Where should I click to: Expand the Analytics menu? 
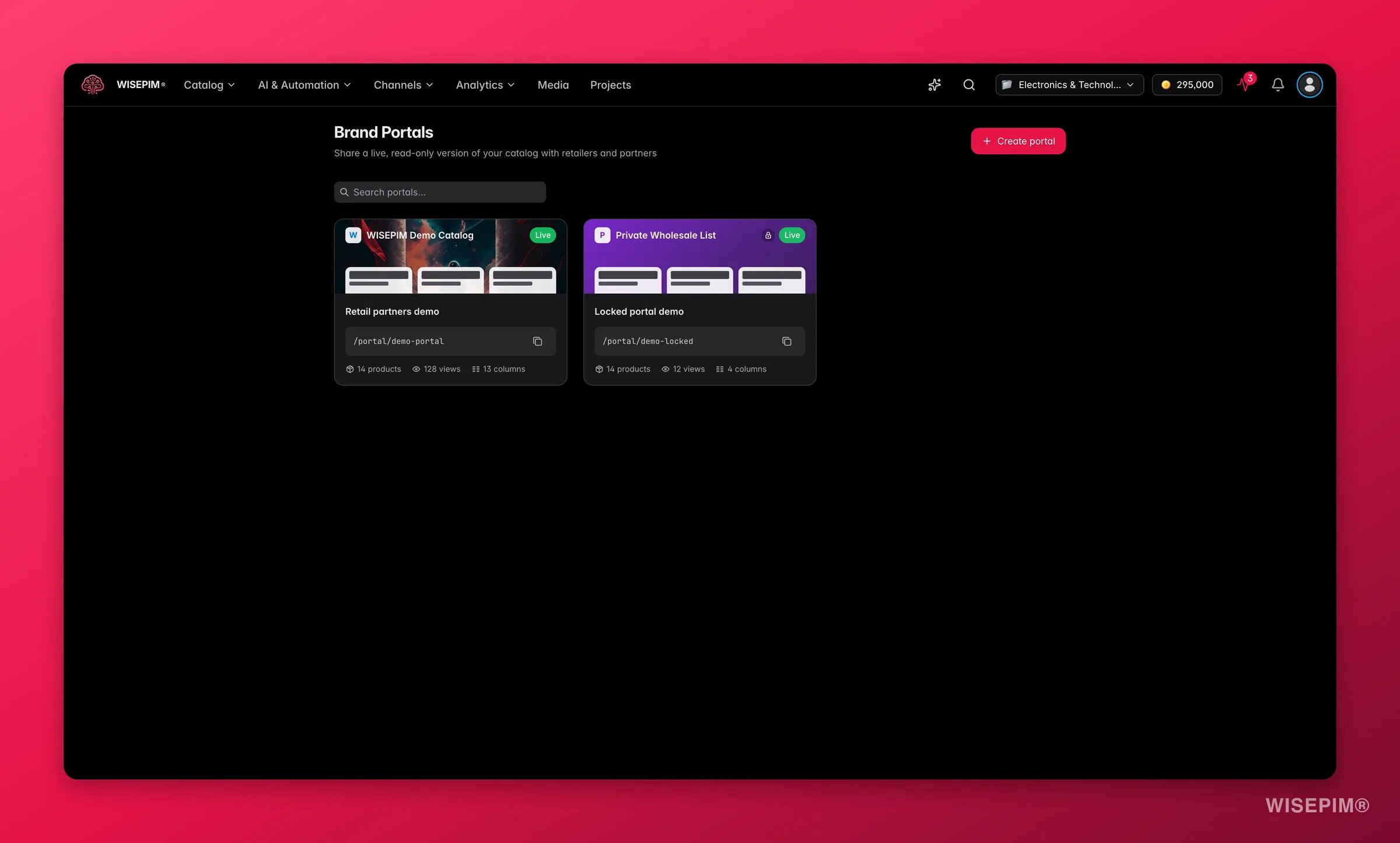coord(485,85)
